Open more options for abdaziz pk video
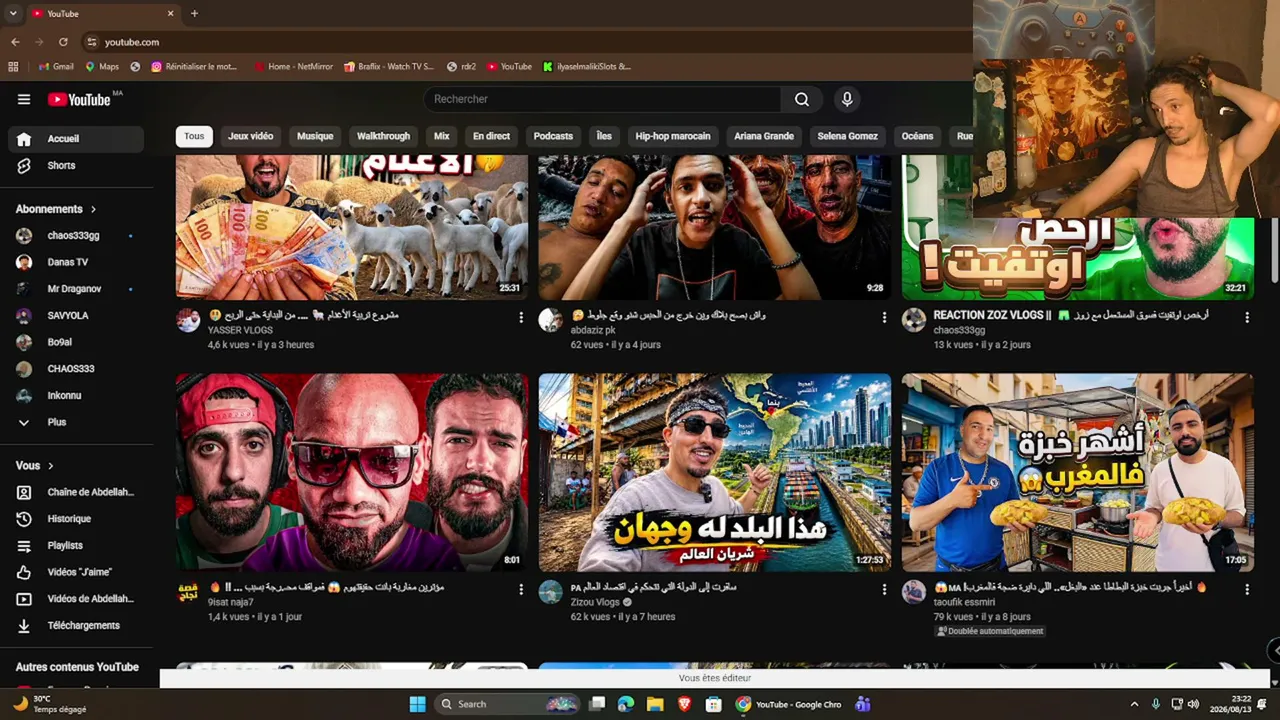The width and height of the screenshot is (1280, 720). 884,317
